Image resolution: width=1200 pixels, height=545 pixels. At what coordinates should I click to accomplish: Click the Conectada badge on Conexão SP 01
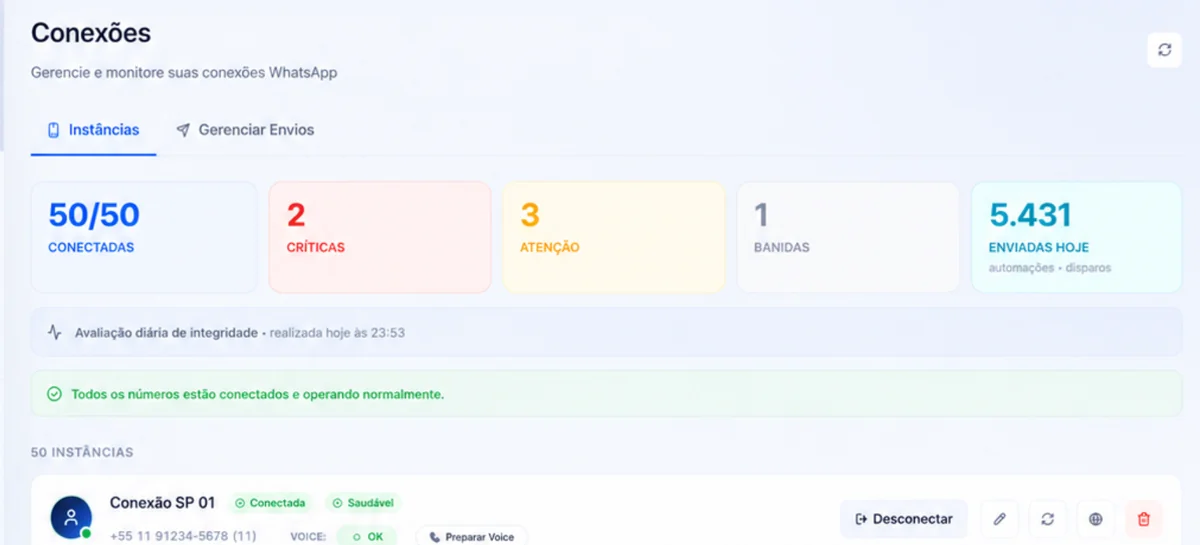click(269, 503)
